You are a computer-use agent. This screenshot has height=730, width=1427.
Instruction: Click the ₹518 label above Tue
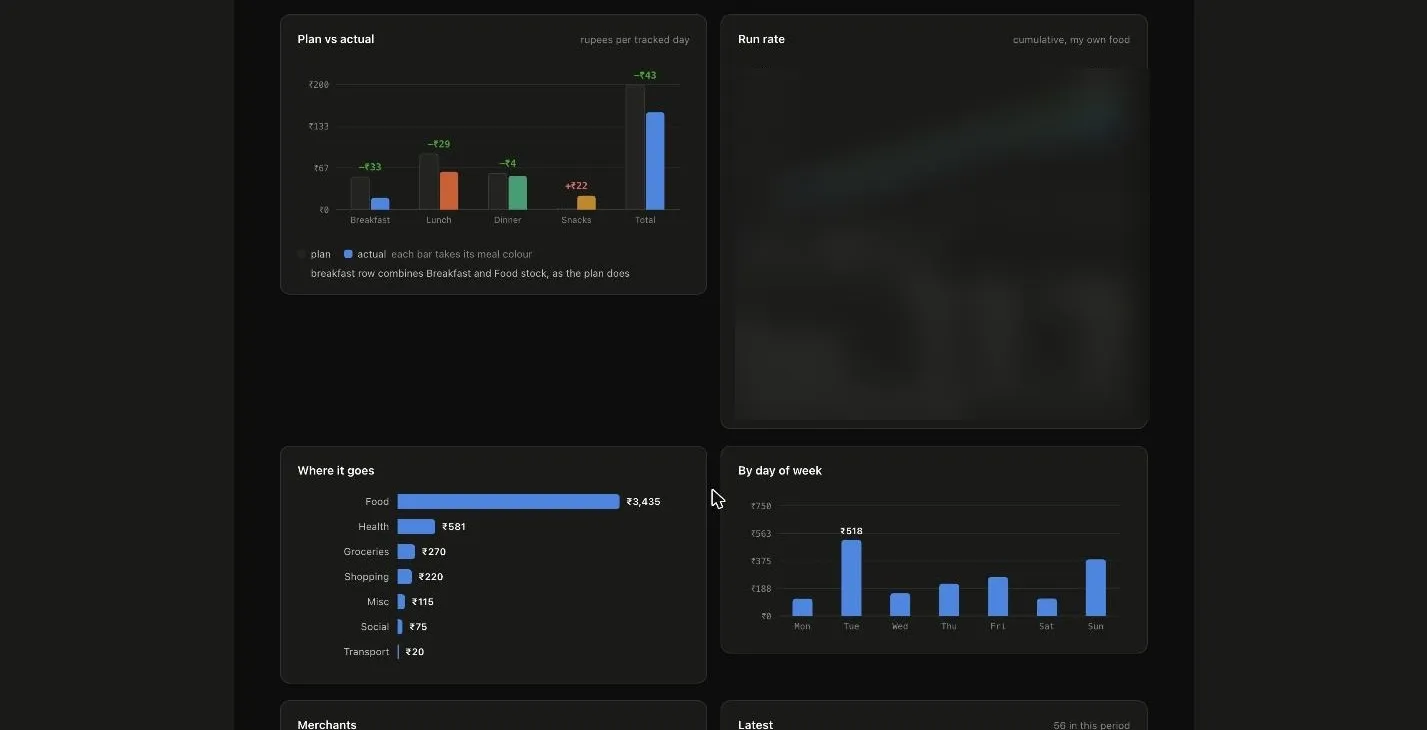tap(851, 531)
